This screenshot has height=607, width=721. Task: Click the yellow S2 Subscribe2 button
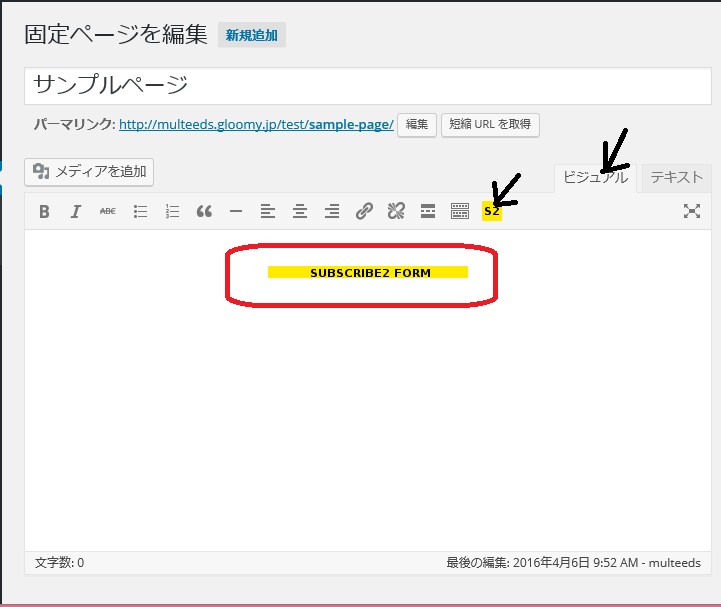[491, 211]
